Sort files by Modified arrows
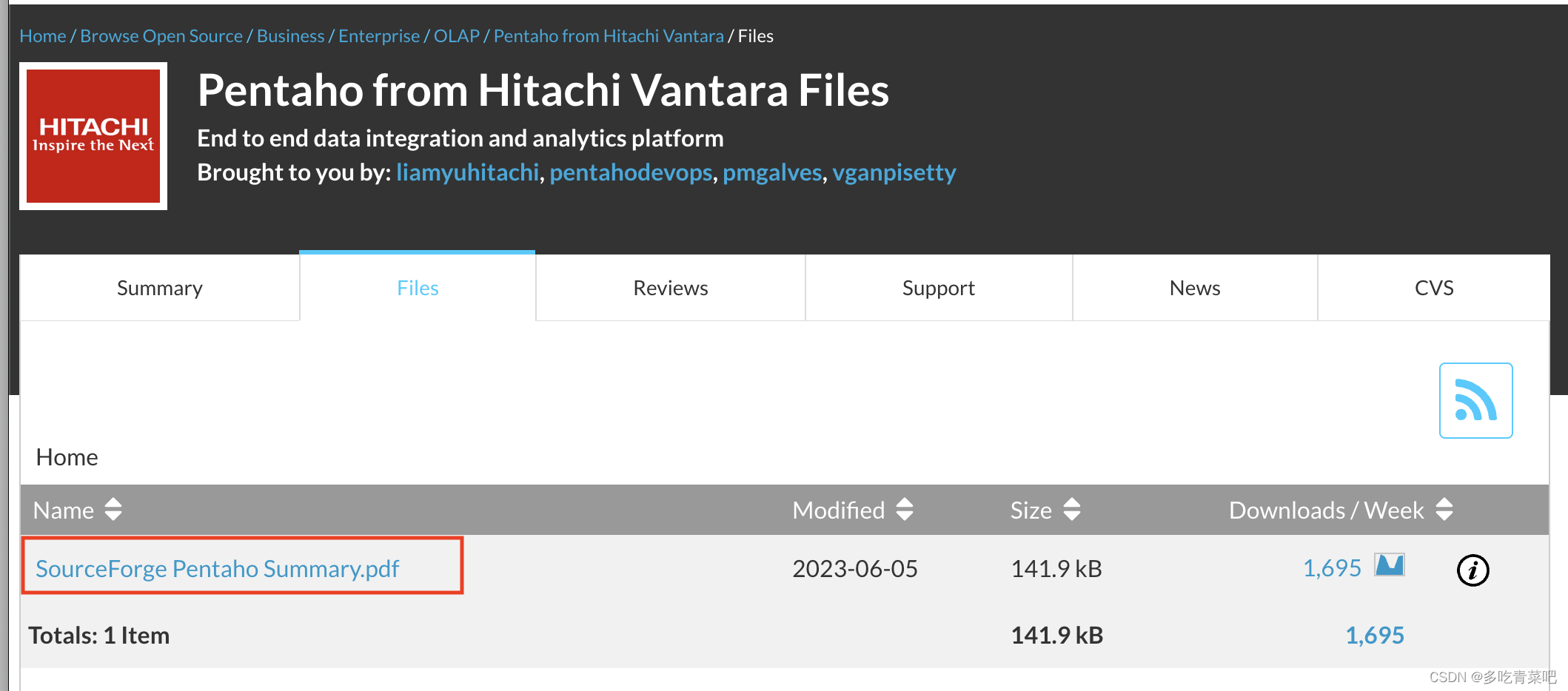This screenshot has width=1568, height=691. 905,509
